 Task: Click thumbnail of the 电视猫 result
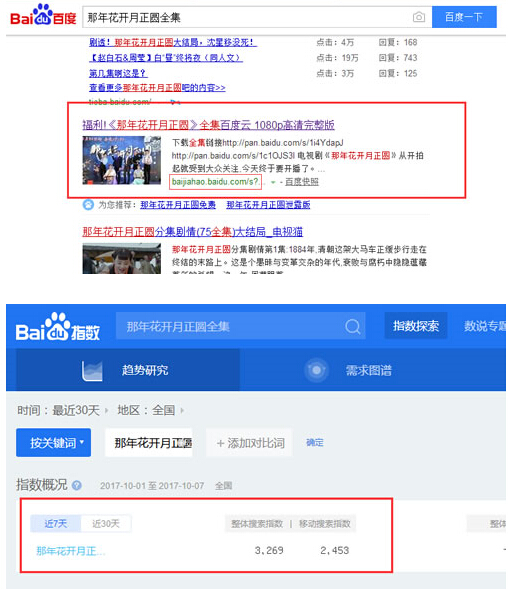[122, 259]
